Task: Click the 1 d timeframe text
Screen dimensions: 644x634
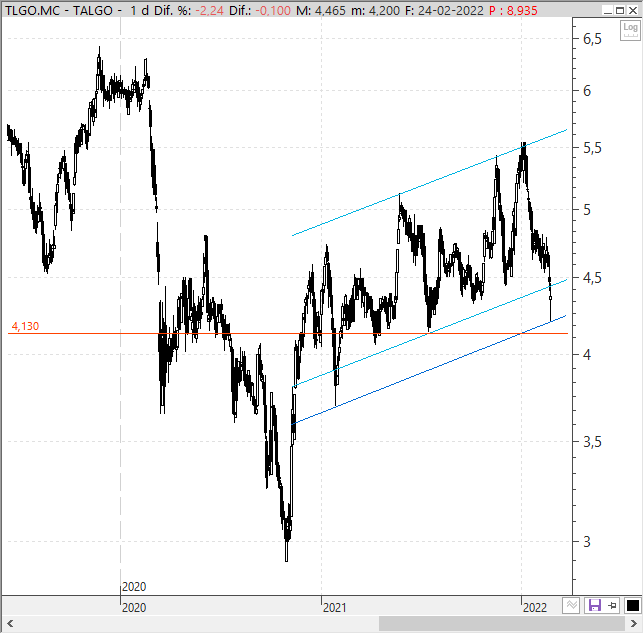Action: pyautogui.click(x=139, y=10)
